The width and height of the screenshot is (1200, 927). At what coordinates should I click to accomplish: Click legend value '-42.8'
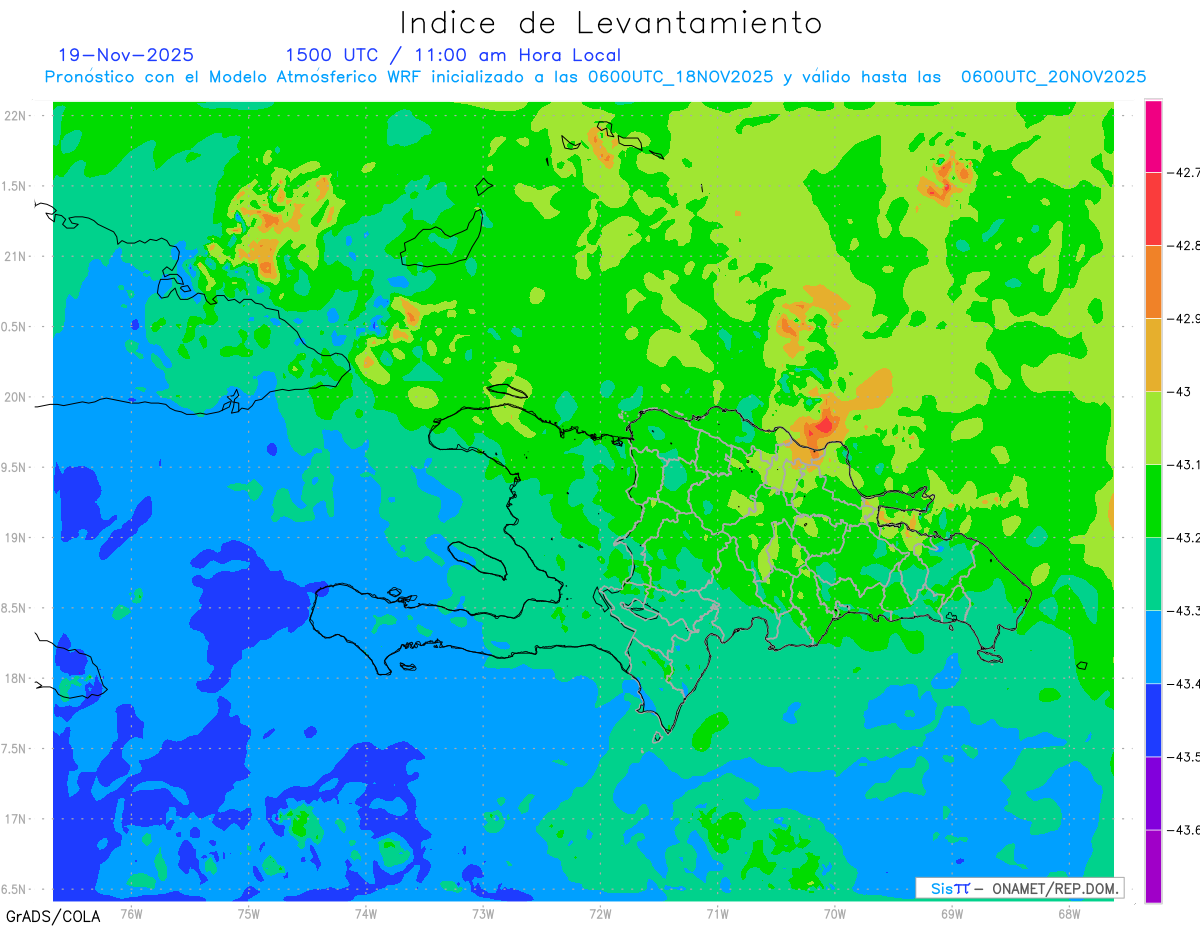[1186, 246]
